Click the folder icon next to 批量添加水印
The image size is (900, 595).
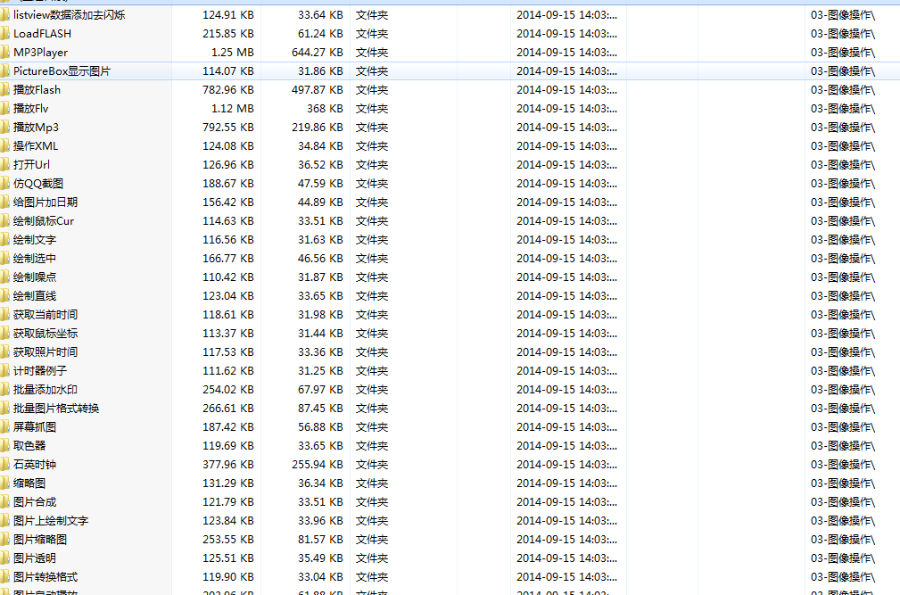5,390
